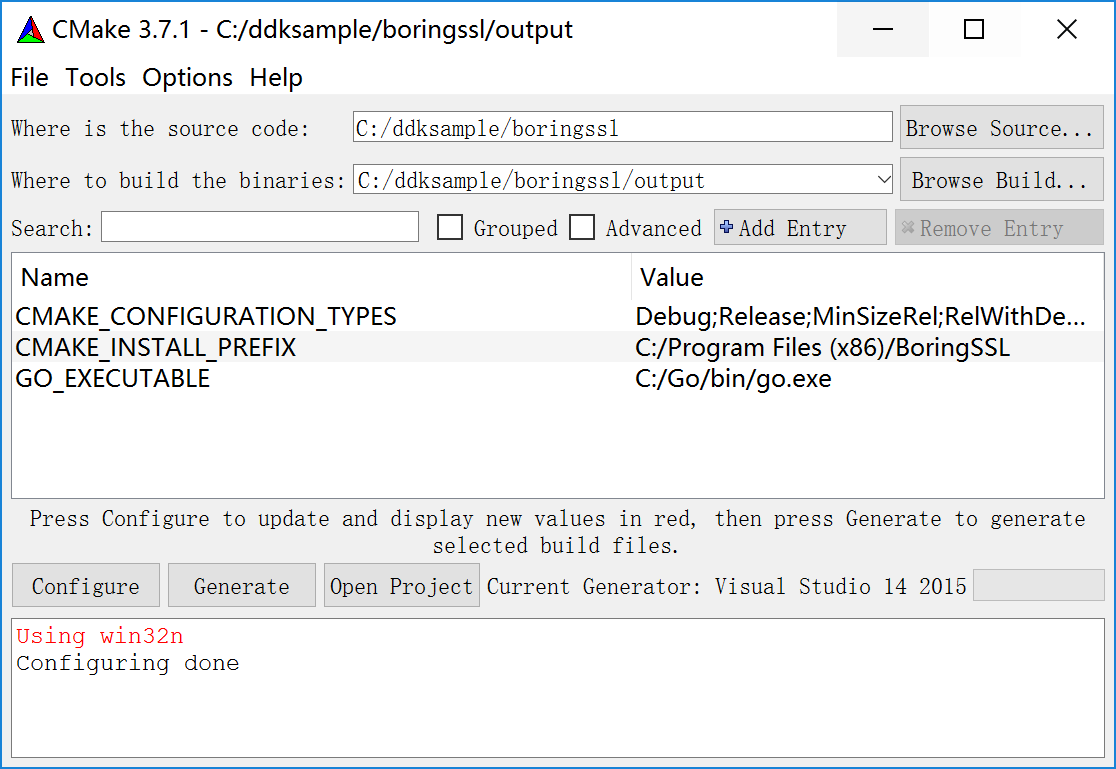Viewport: 1116px width, 769px height.
Task: Click the Browse Source button
Action: point(1001,127)
